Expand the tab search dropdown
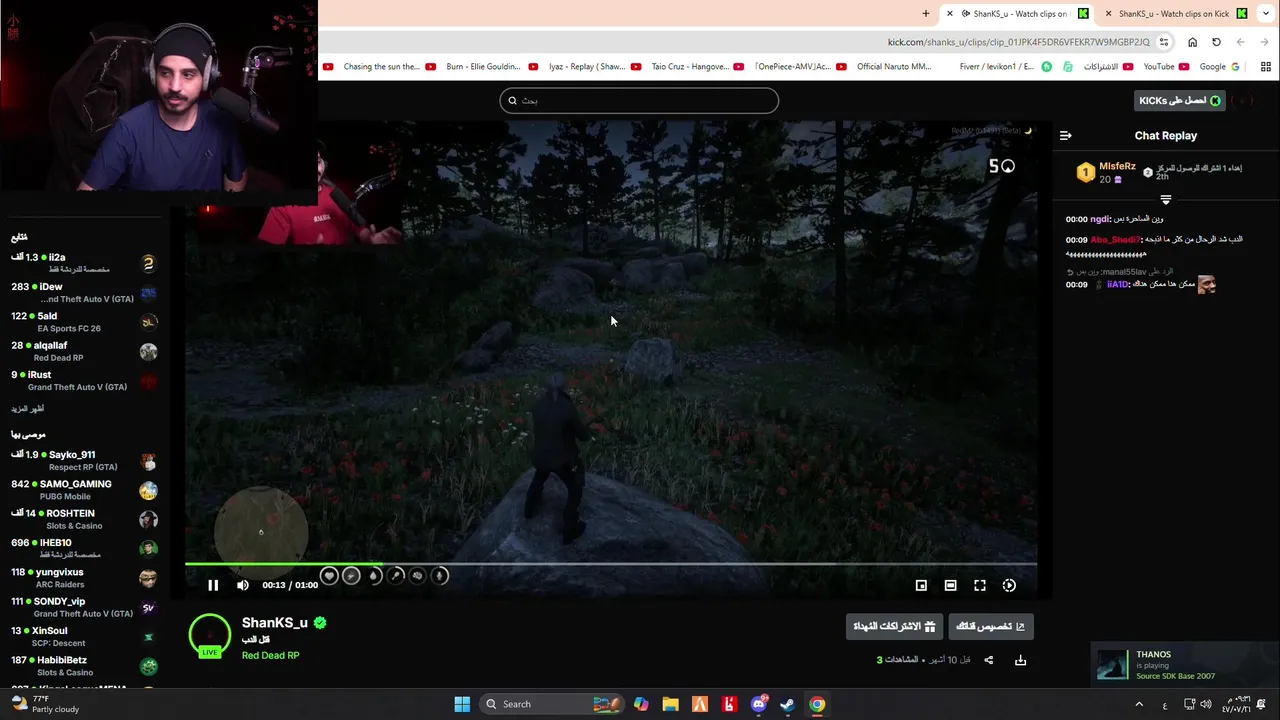 point(1266,14)
